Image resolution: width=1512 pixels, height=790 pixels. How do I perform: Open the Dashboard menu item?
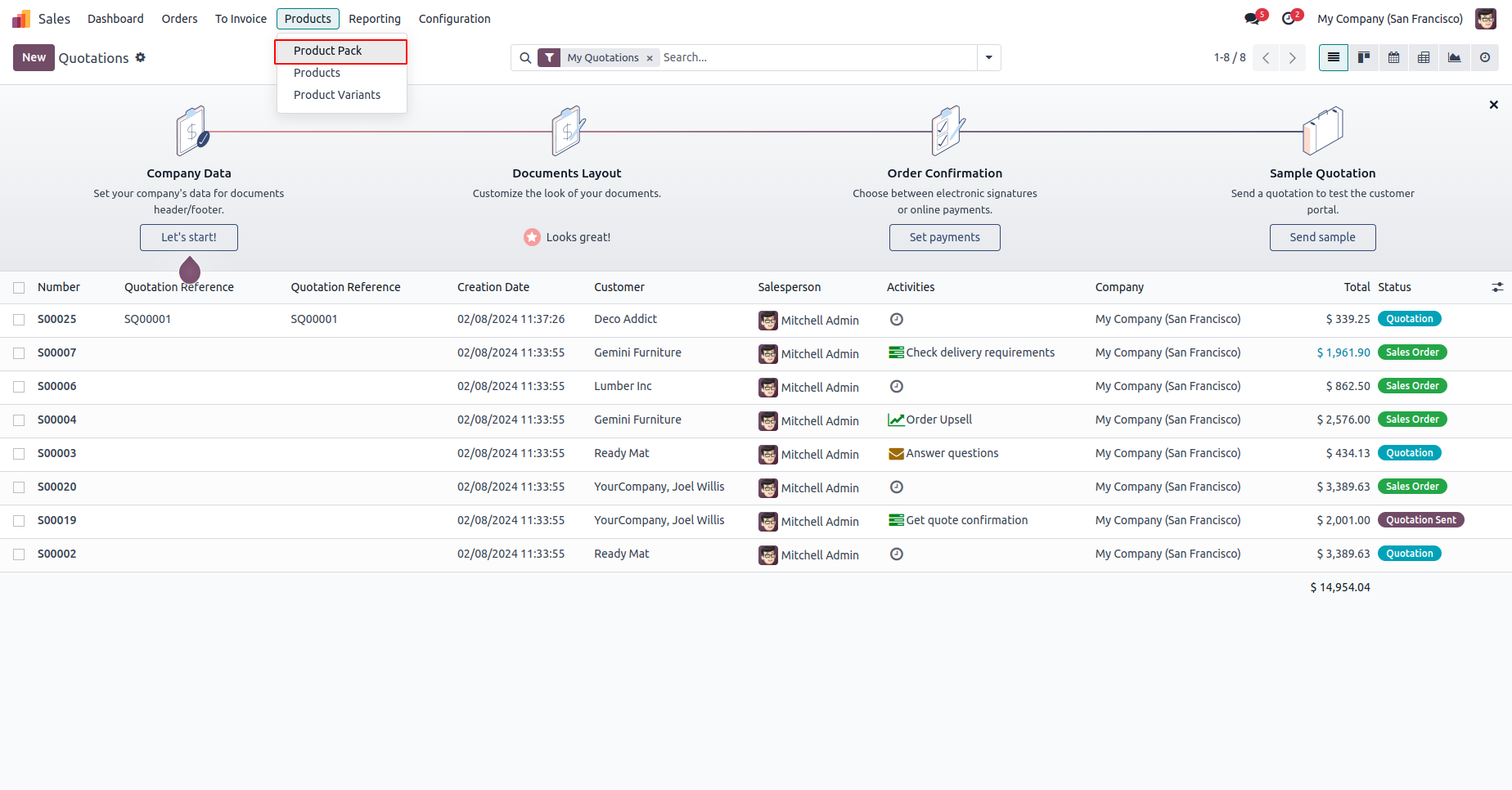[x=115, y=19]
